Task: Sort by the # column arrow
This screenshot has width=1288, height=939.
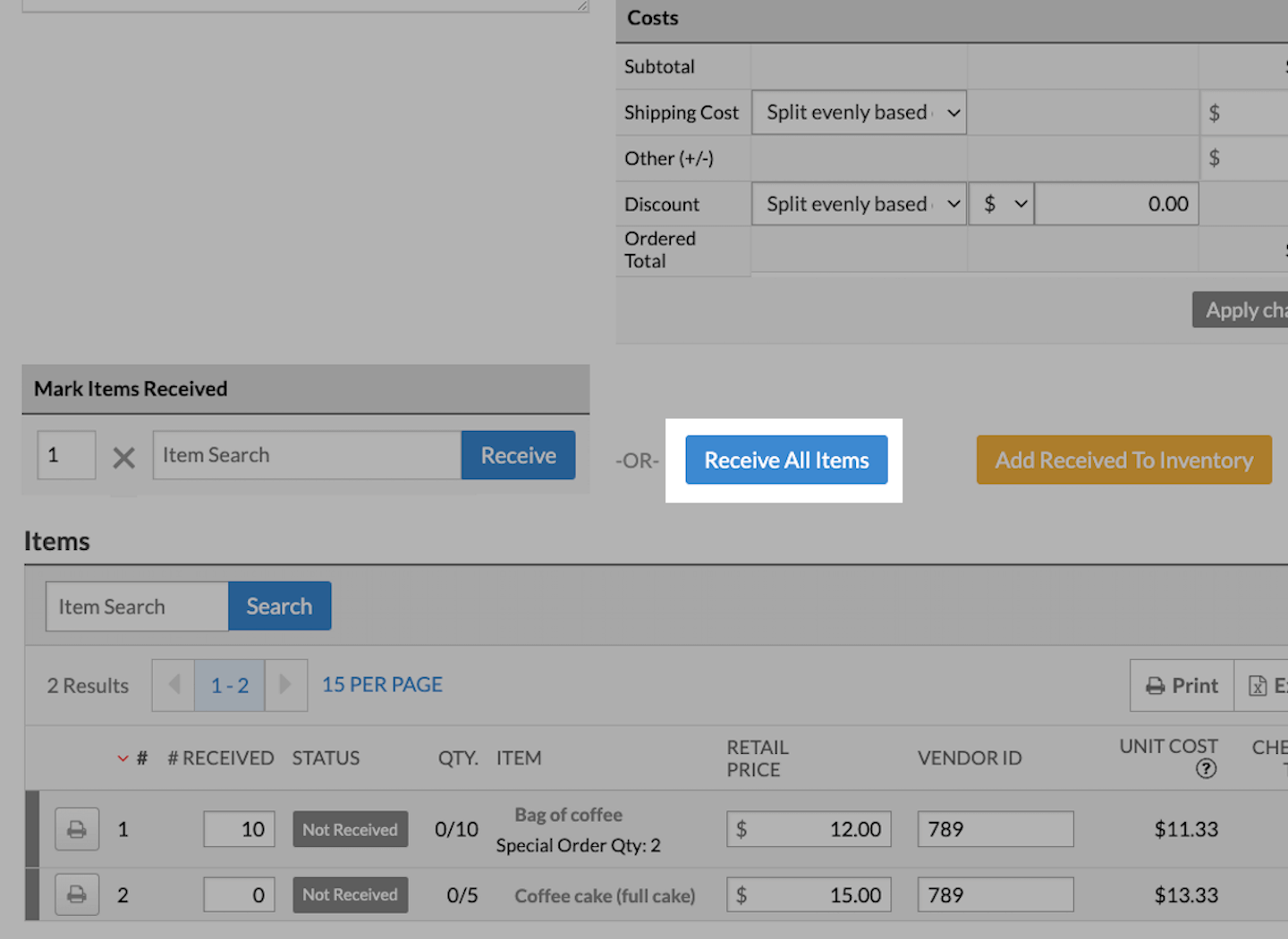Action: click(x=123, y=758)
